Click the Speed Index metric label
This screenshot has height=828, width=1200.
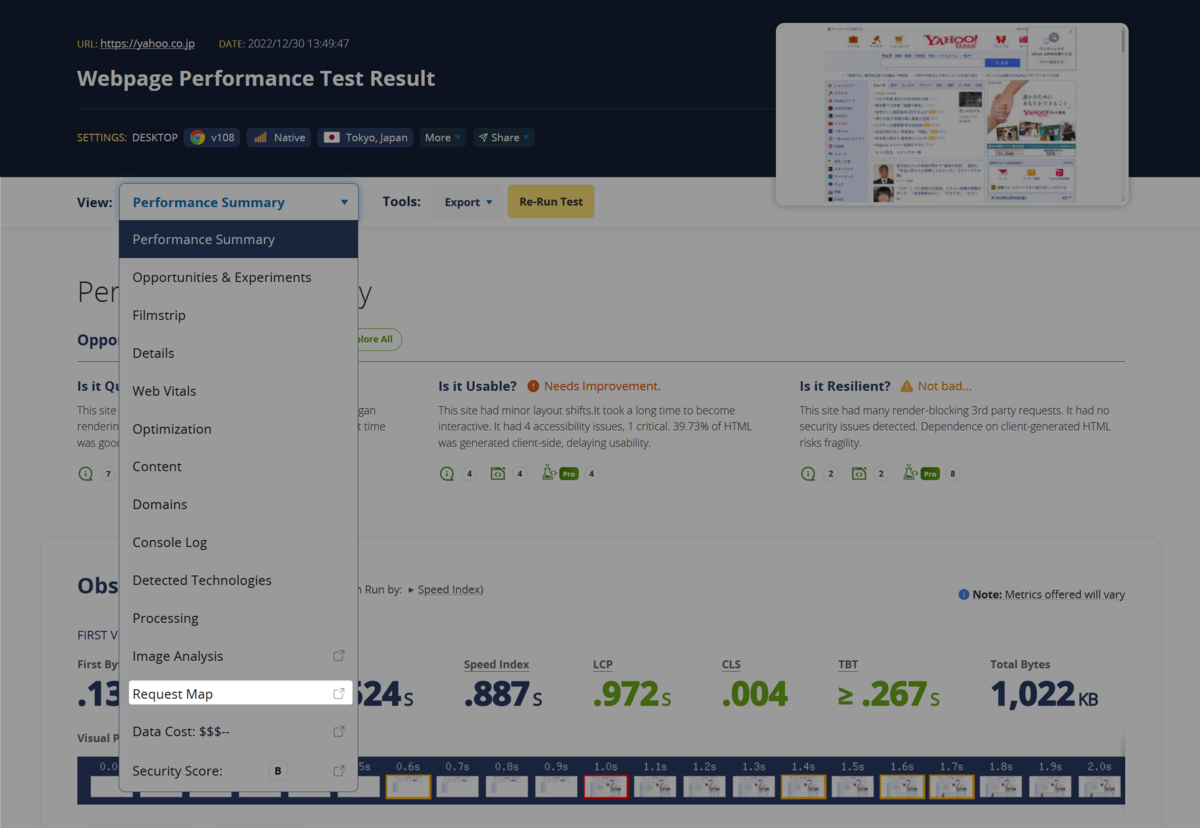[x=496, y=665]
